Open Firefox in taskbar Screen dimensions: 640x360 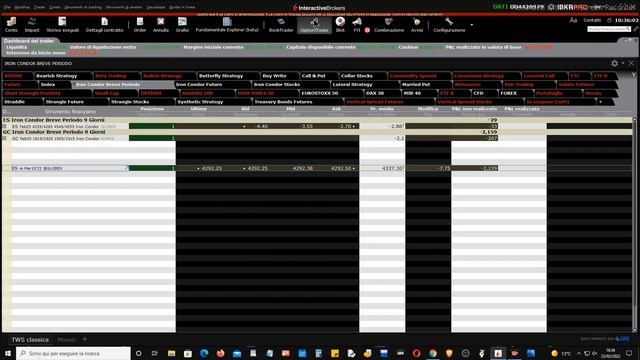tap(220, 353)
